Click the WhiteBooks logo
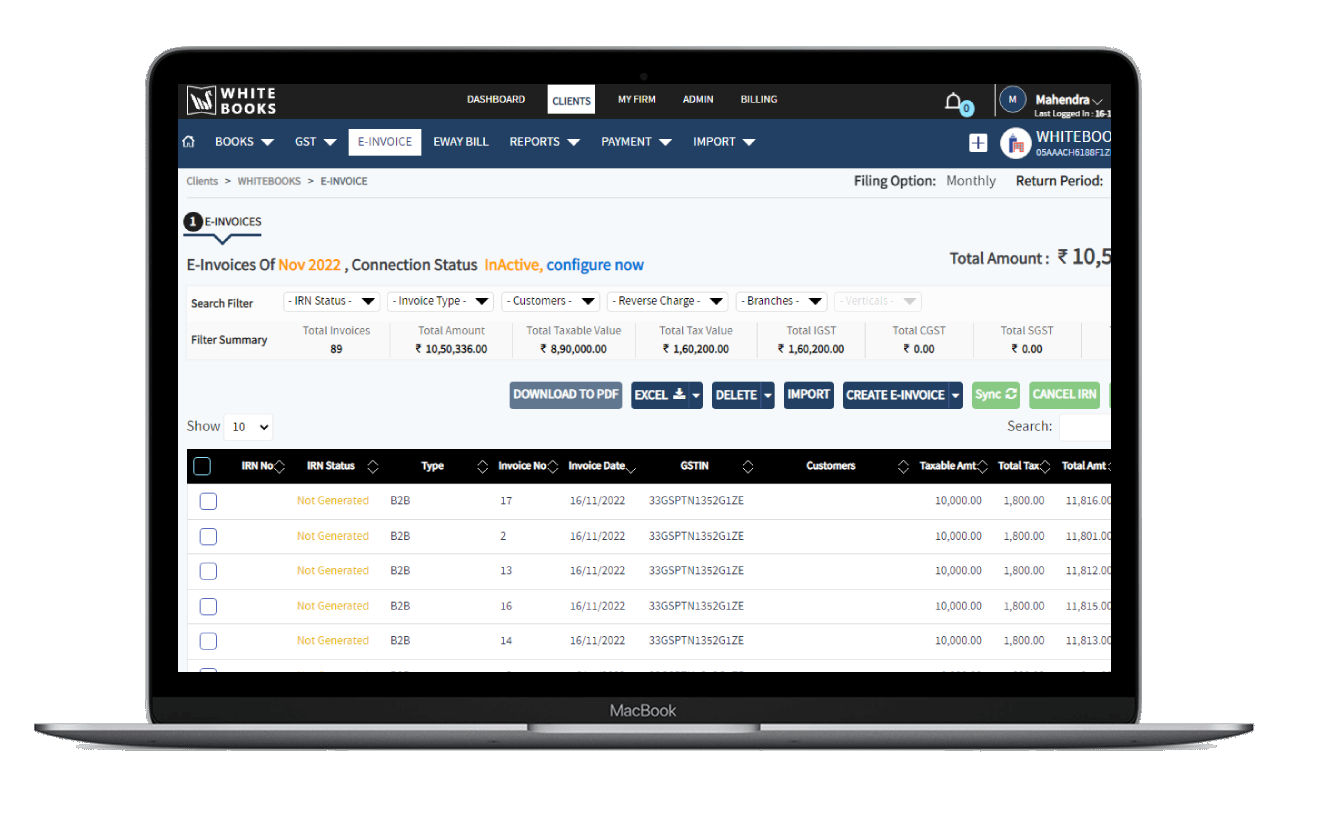This screenshot has height=840, width=1324. [231, 100]
